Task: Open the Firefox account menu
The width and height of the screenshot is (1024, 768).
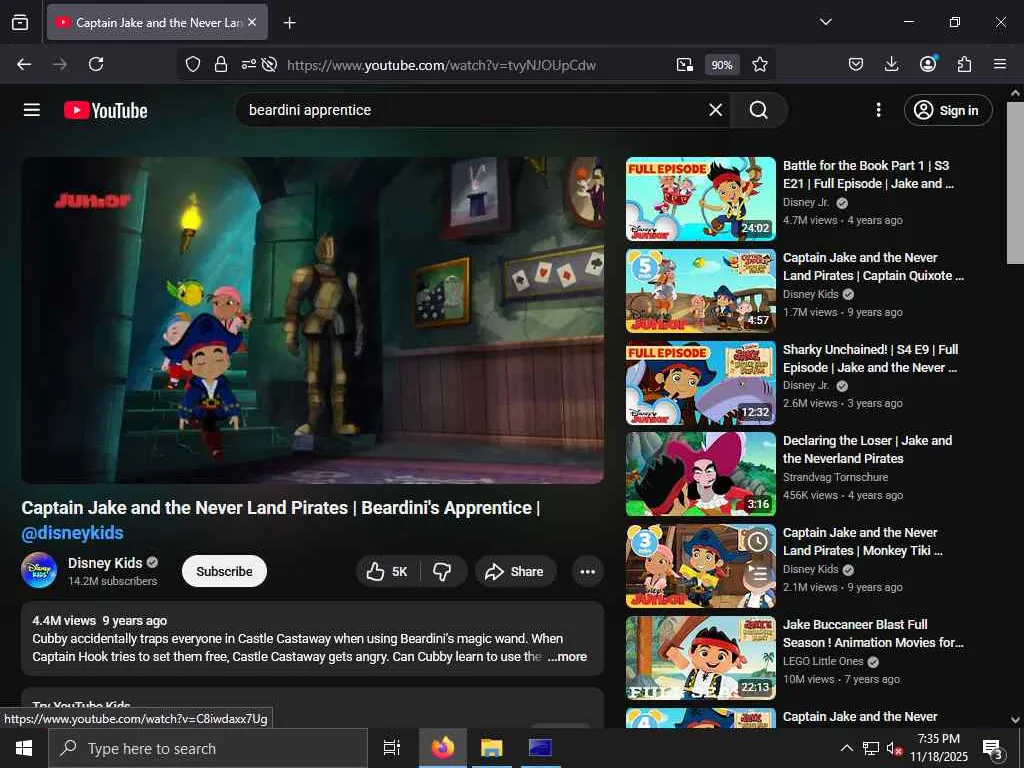Action: [928, 64]
